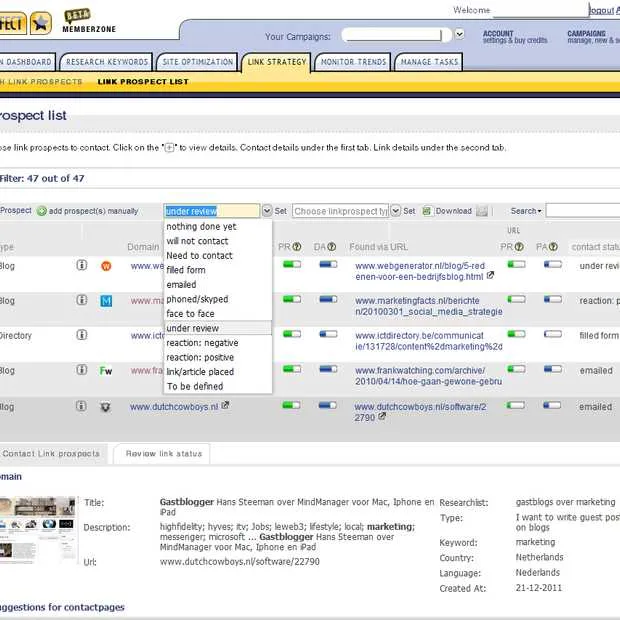620x620 pixels.
Task: Select 'reaction: negative' status option
Action: [218, 343]
